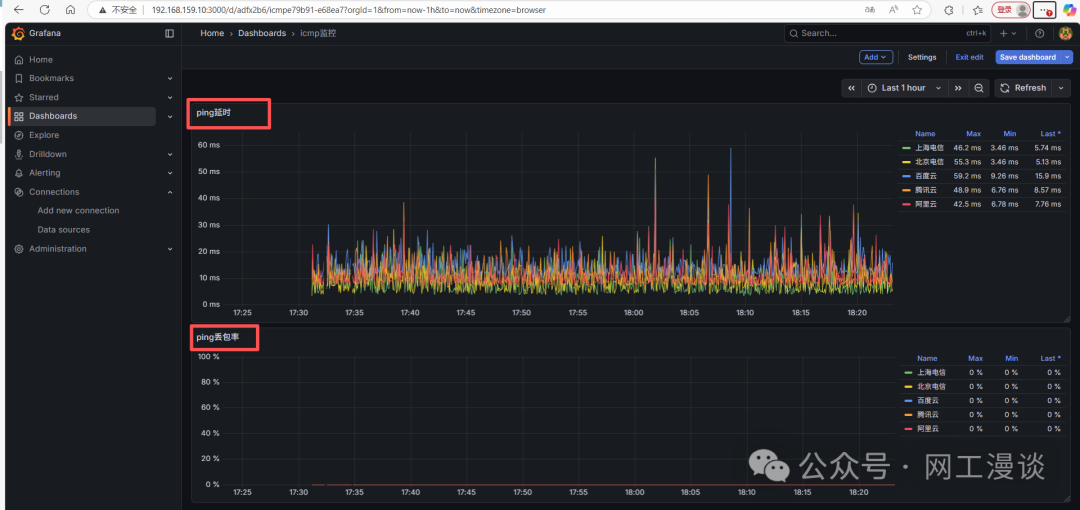Click the browser Home icon
Viewport: 1080px width, 510px height.
[70, 10]
